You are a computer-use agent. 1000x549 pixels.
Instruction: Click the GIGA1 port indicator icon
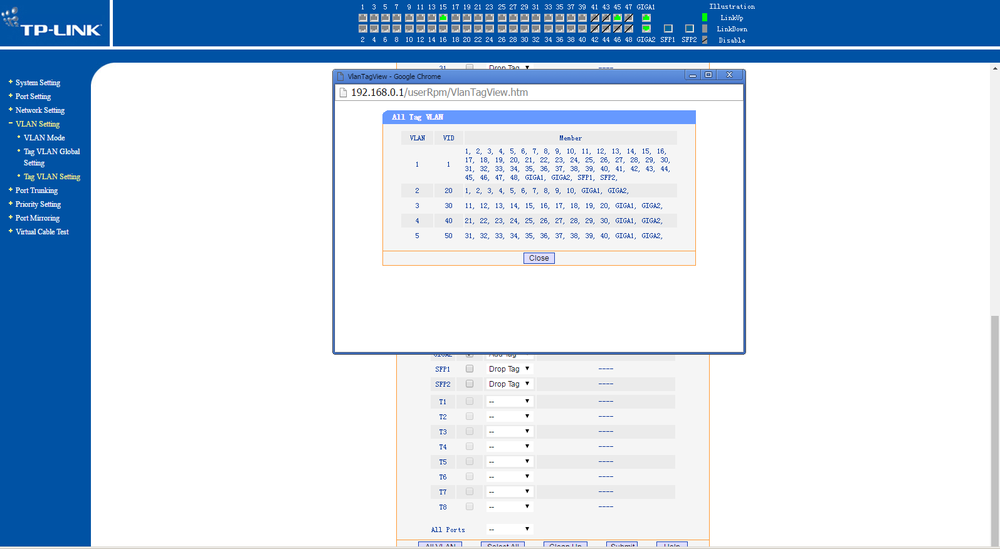646,18
